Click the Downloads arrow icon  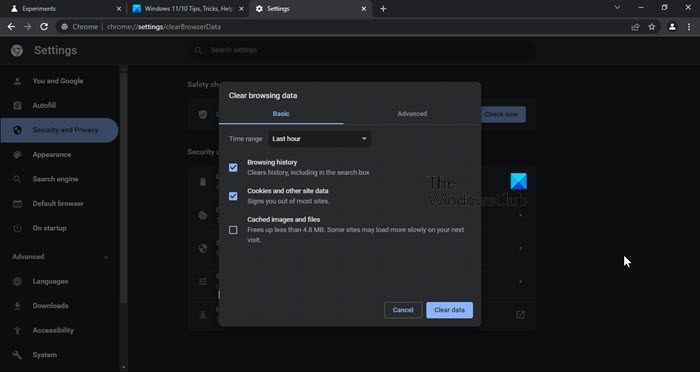tap(17, 306)
